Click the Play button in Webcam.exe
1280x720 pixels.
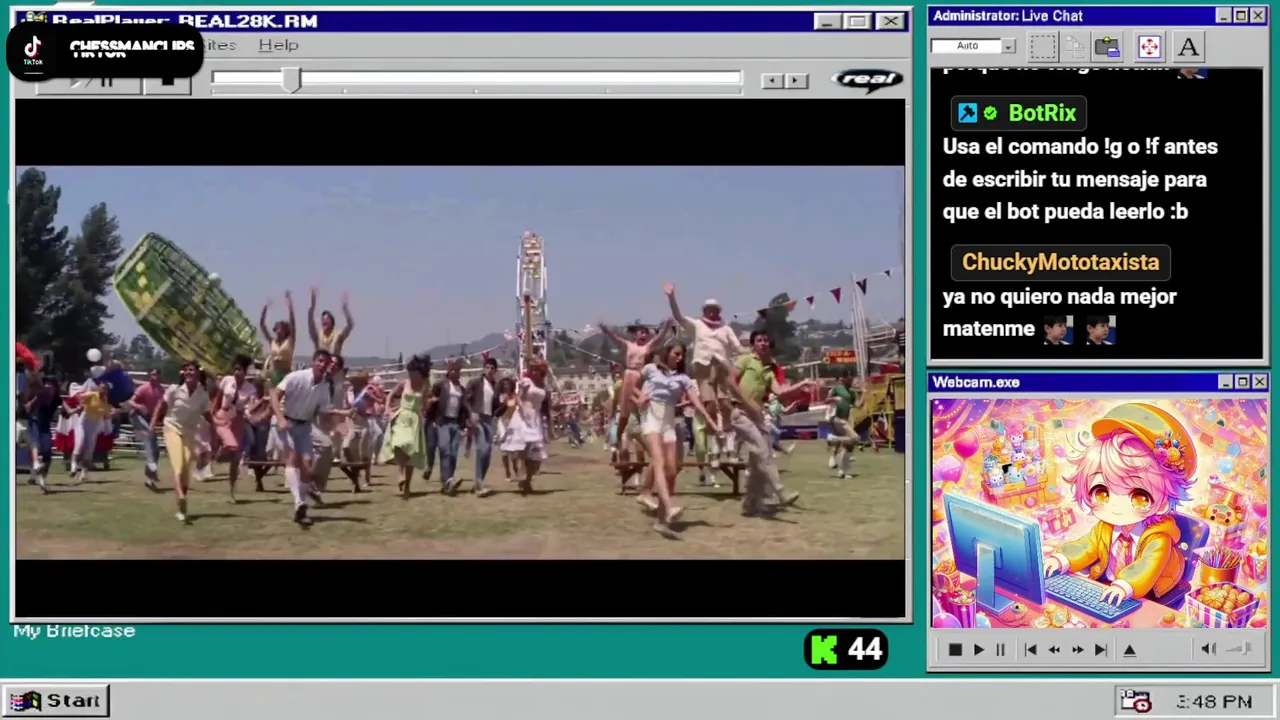click(x=978, y=650)
